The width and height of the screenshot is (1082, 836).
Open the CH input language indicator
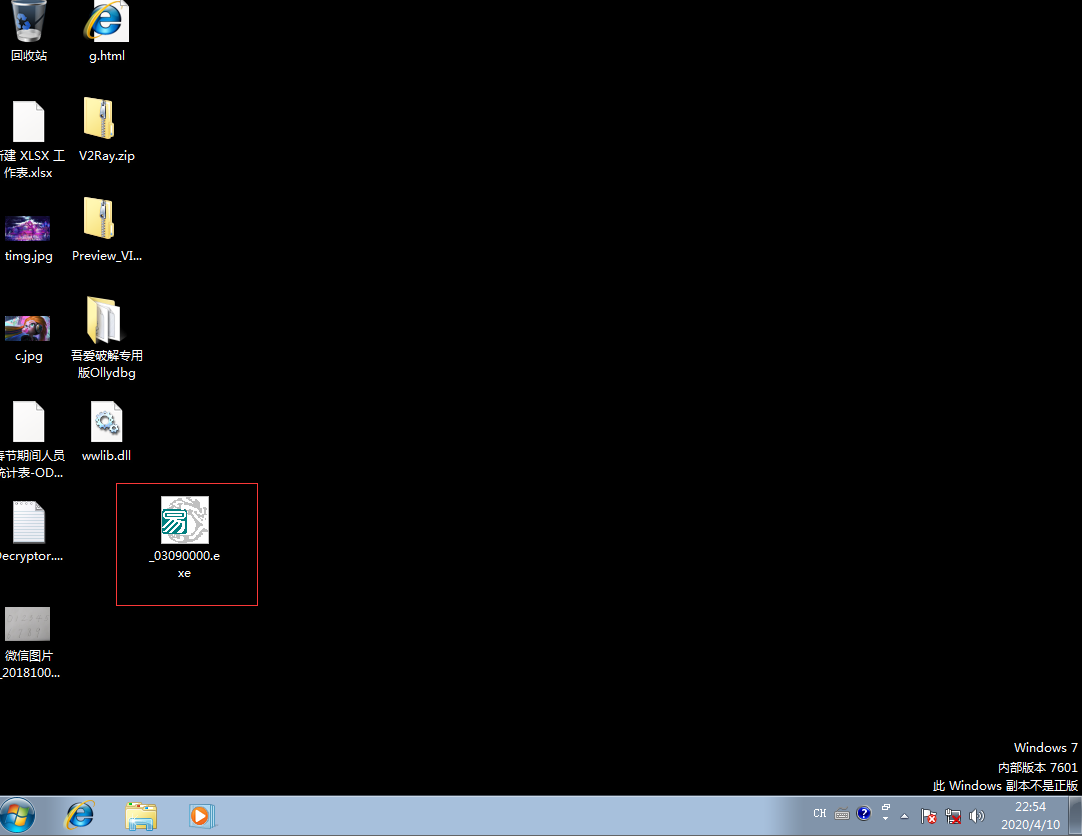pos(820,814)
